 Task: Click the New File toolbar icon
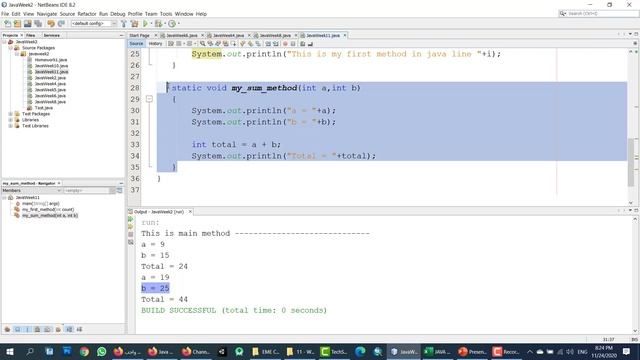tap(7, 24)
